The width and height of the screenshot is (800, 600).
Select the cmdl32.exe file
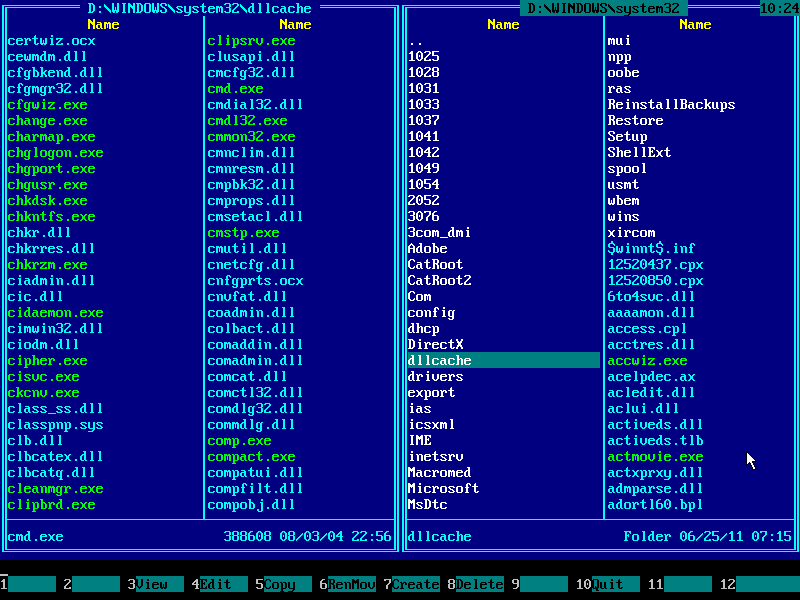(247, 120)
